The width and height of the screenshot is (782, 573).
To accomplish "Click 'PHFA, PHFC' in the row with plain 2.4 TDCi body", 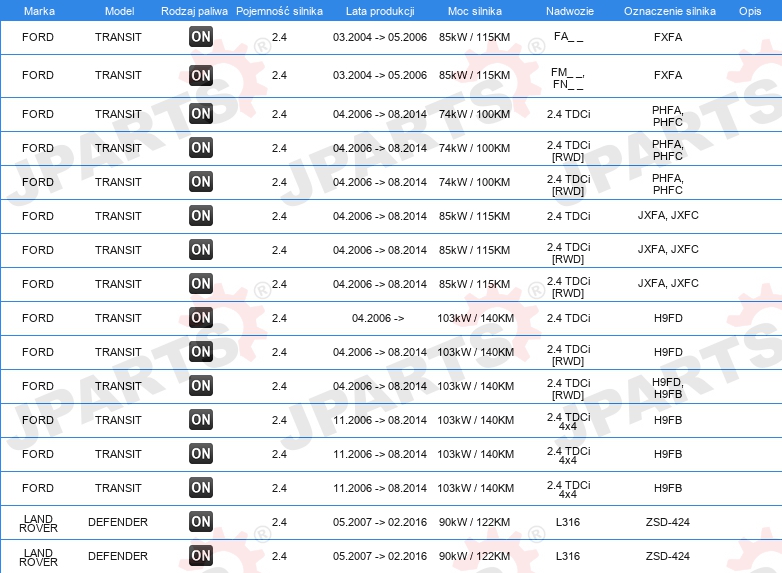I will 668,116.
